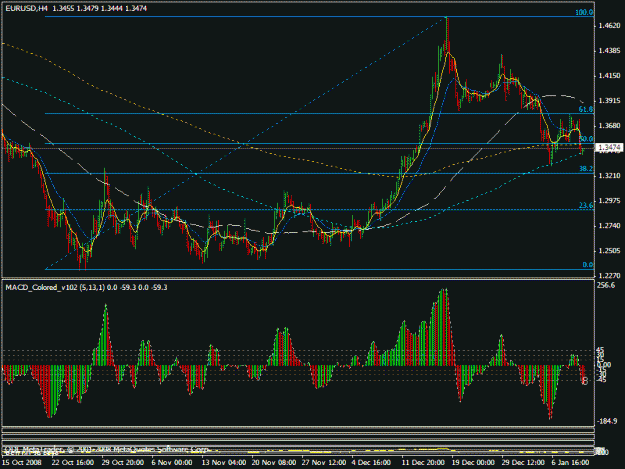Click the 1.3680 price axis value

click(x=609, y=126)
